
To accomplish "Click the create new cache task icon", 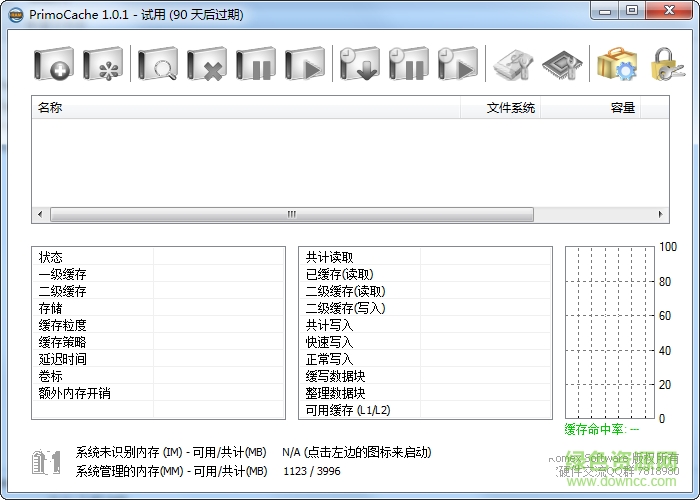I will point(54,66).
